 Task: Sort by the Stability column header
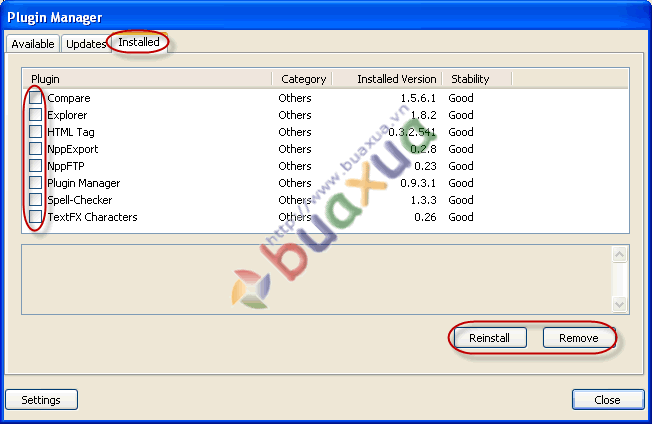point(477,79)
